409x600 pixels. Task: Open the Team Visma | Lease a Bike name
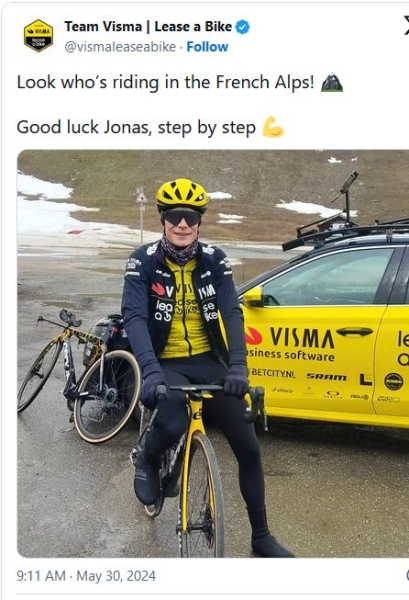pyautogui.click(x=148, y=26)
